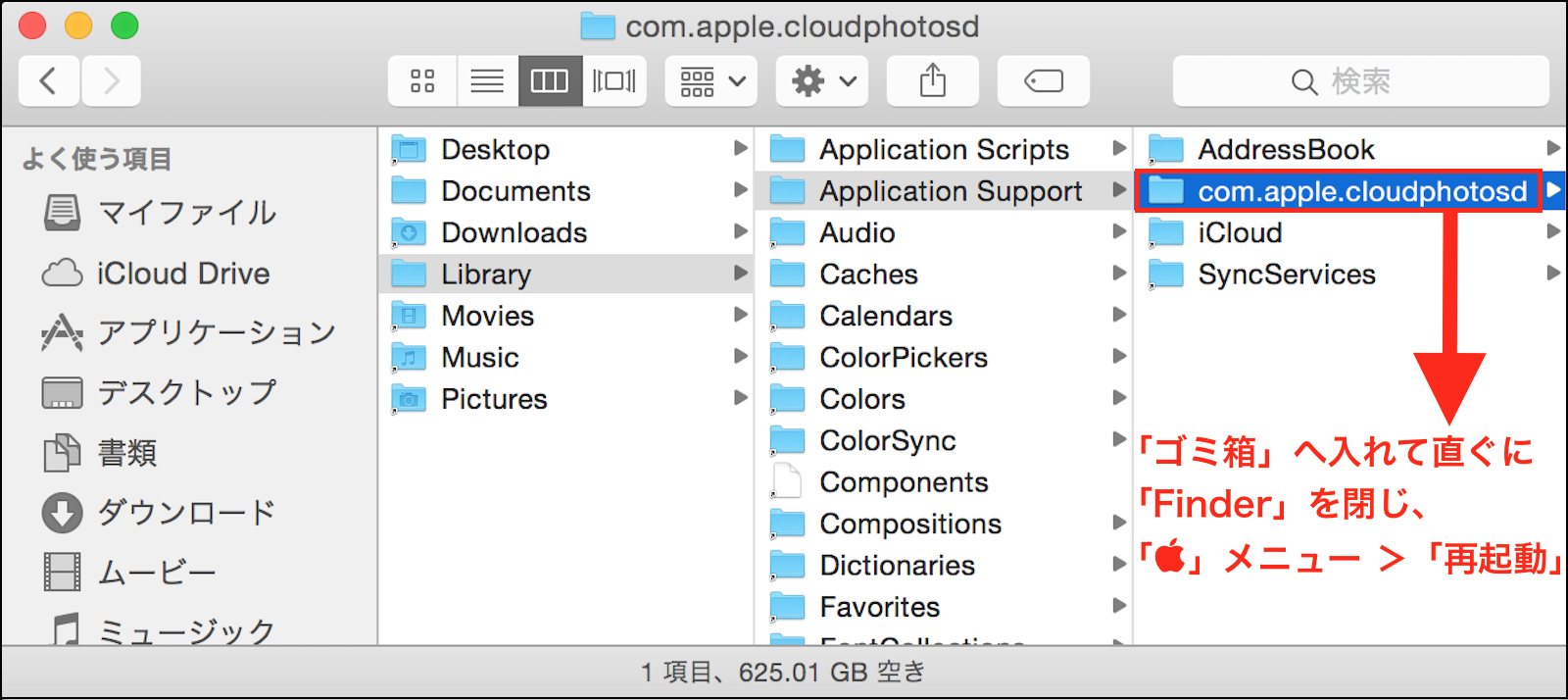Select the Audio folder
1568x700 pixels.
[944, 232]
